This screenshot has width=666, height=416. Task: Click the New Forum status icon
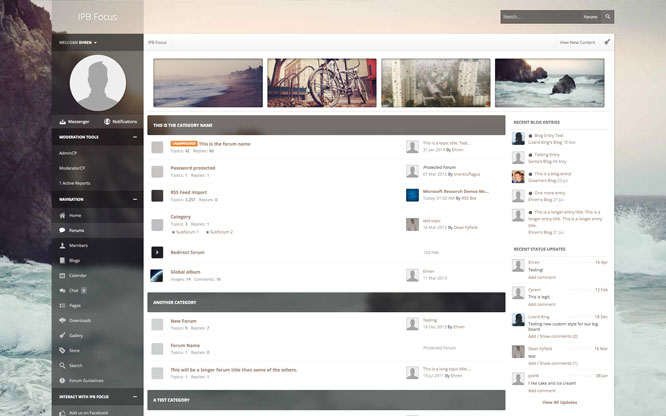click(157, 325)
